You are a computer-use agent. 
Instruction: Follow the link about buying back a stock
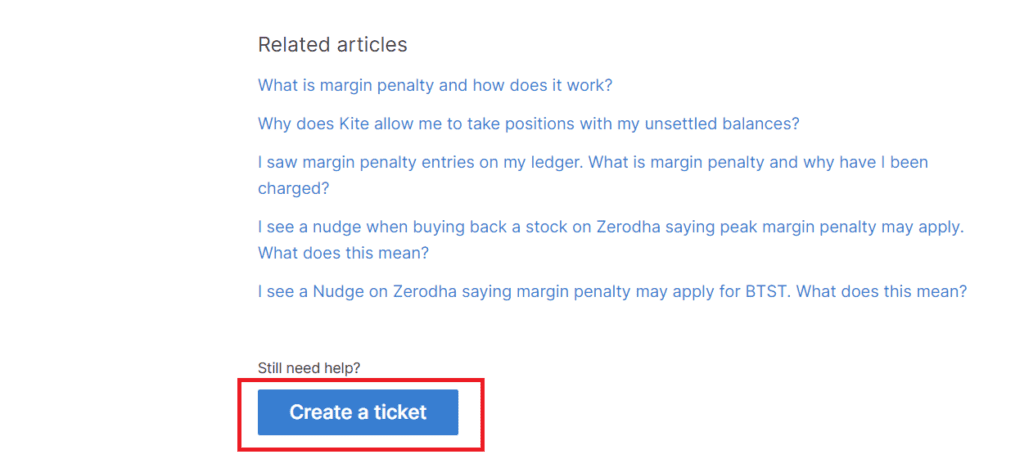610,227
